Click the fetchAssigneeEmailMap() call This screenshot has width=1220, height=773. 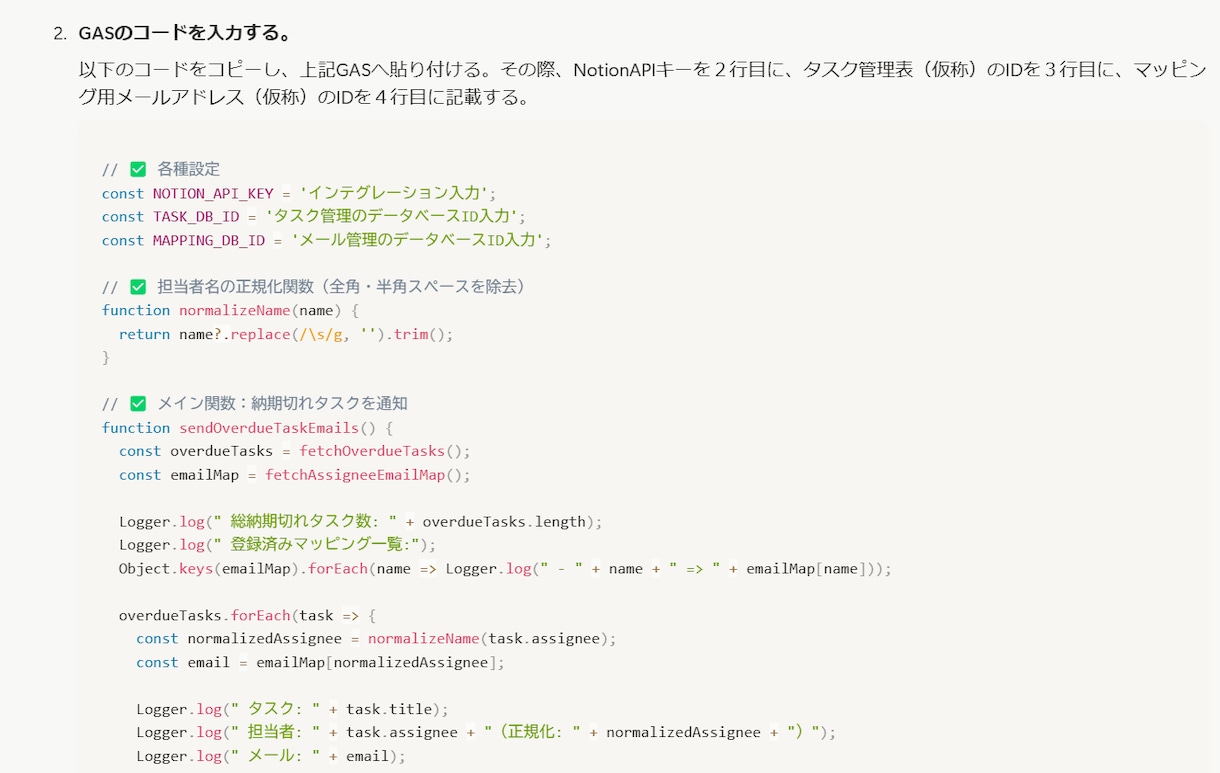367,475
